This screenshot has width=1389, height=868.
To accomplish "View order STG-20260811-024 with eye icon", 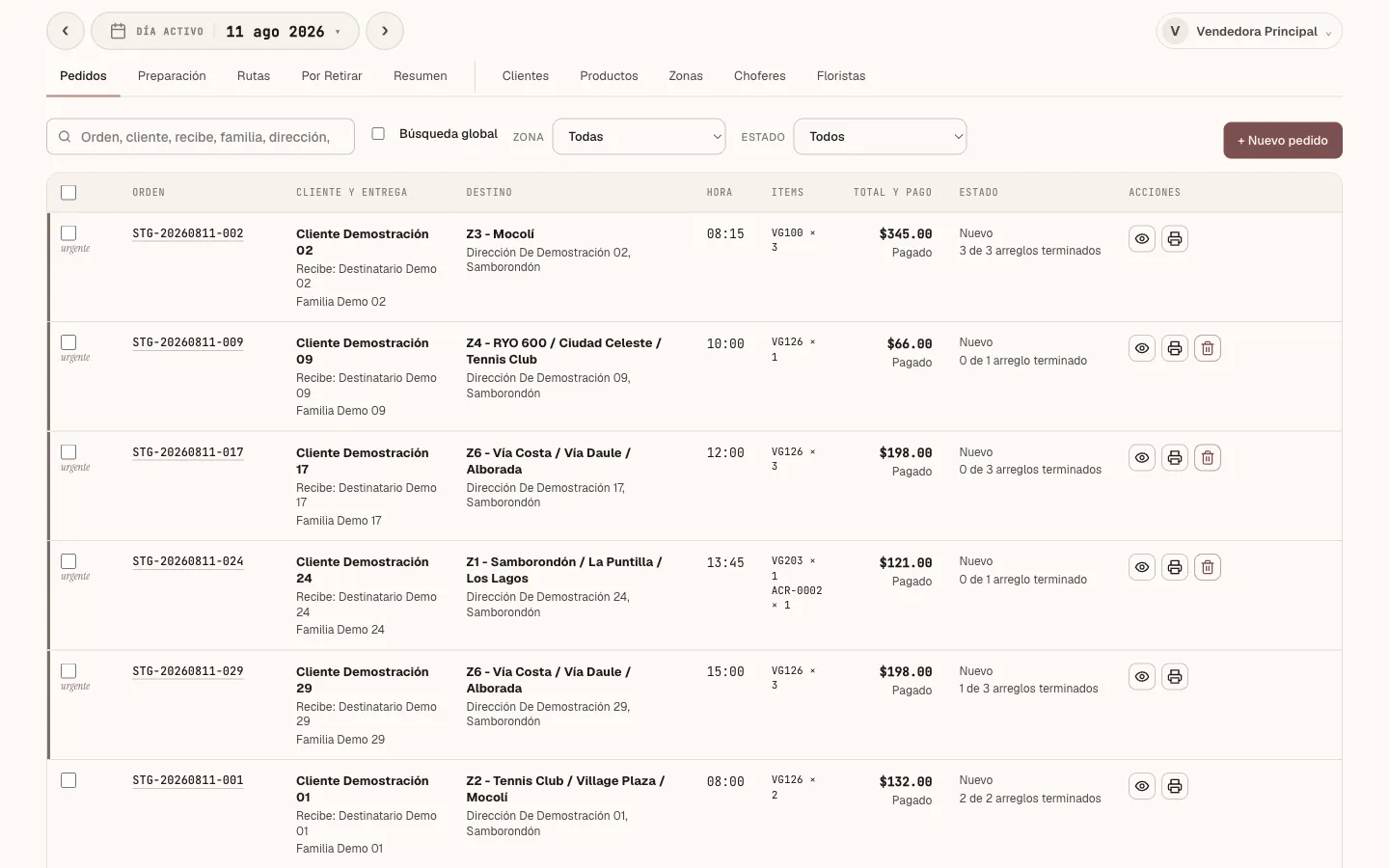I will coord(1142,567).
